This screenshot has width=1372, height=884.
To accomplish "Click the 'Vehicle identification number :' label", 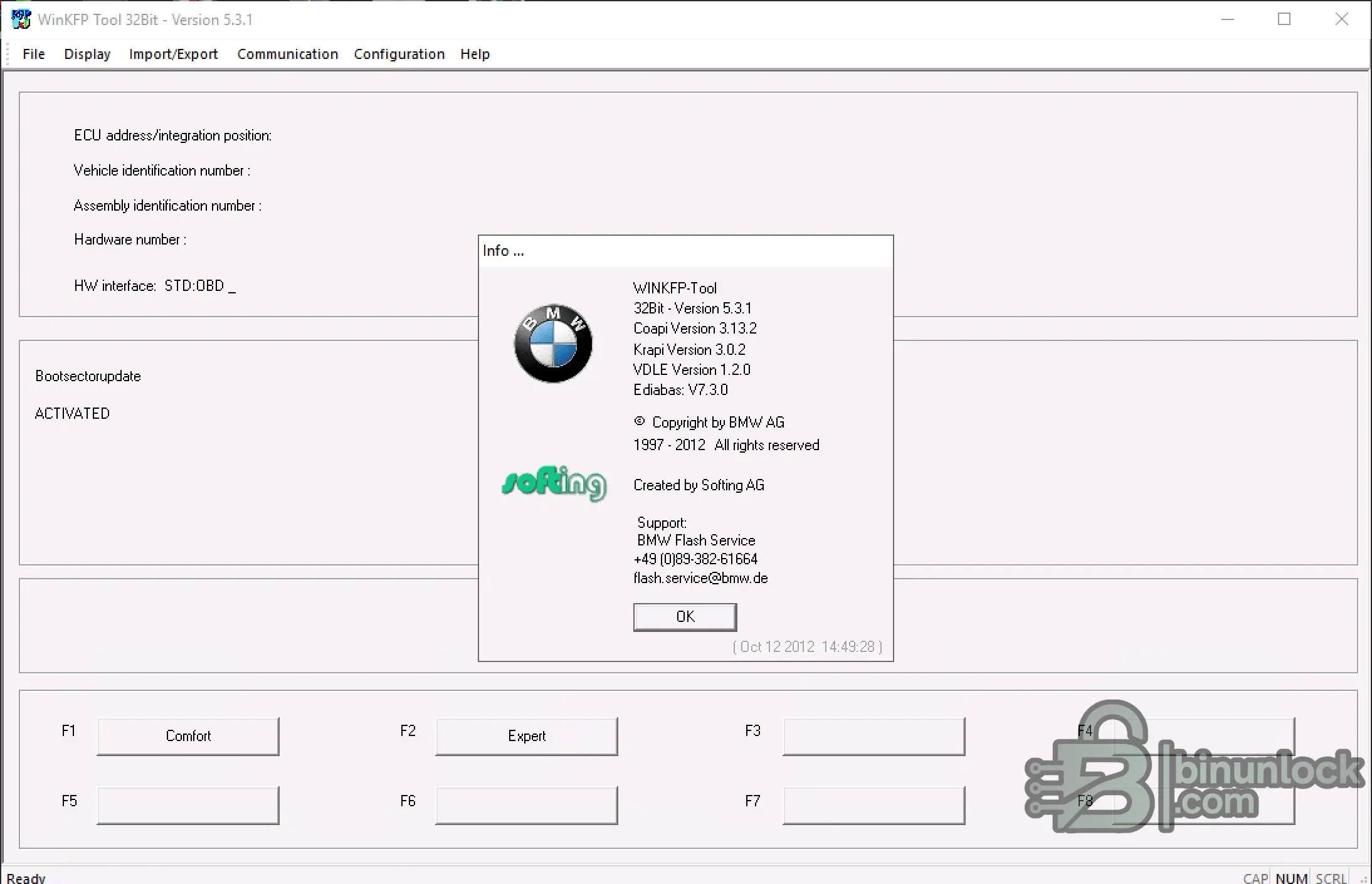I will click(x=162, y=171).
